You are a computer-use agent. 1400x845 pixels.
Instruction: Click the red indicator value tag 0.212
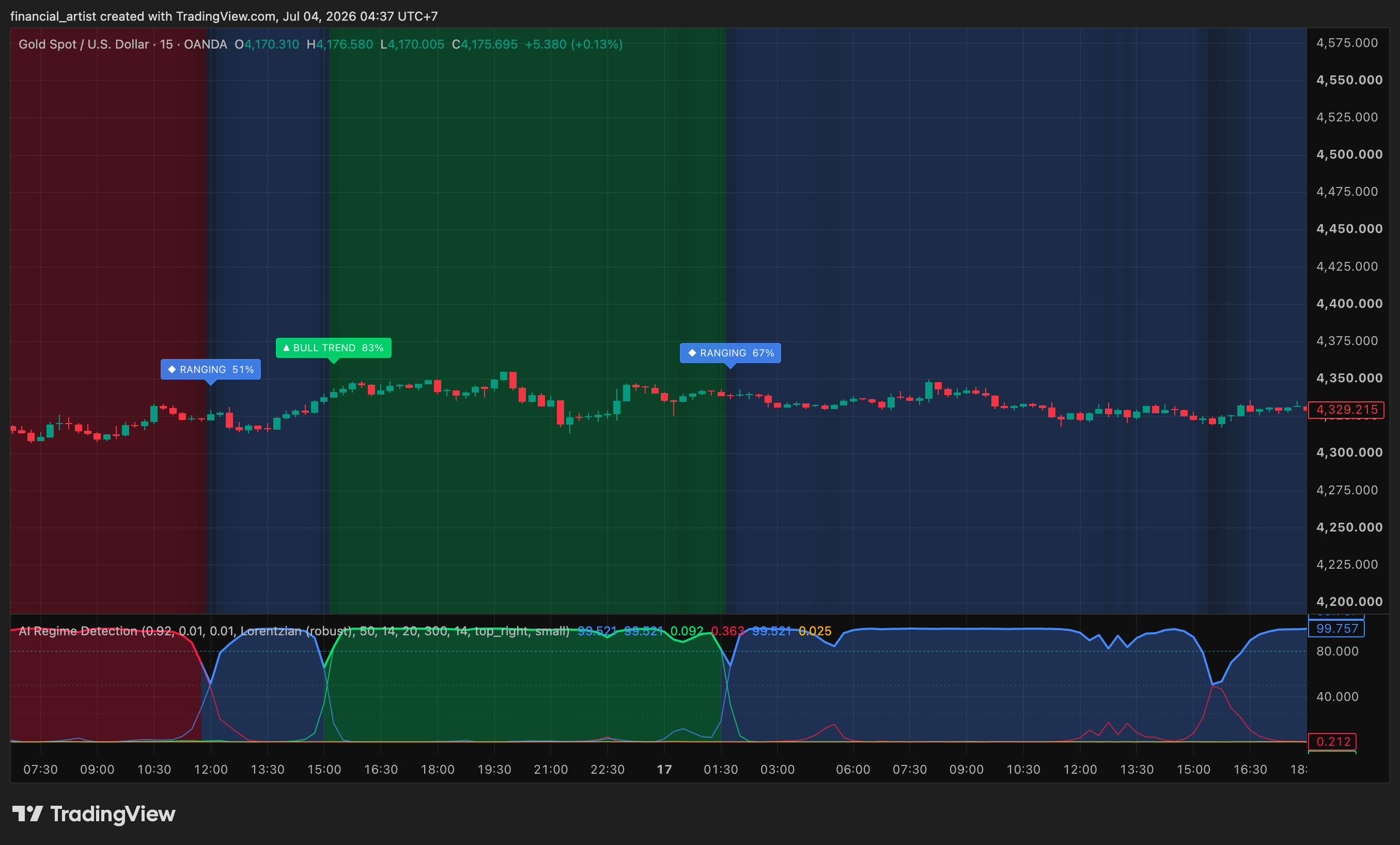pyautogui.click(x=1332, y=742)
